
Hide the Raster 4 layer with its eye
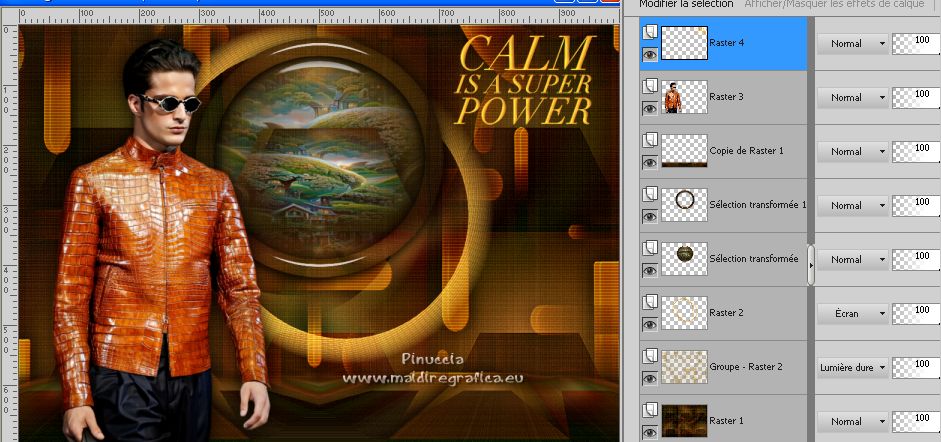[x=650, y=55]
